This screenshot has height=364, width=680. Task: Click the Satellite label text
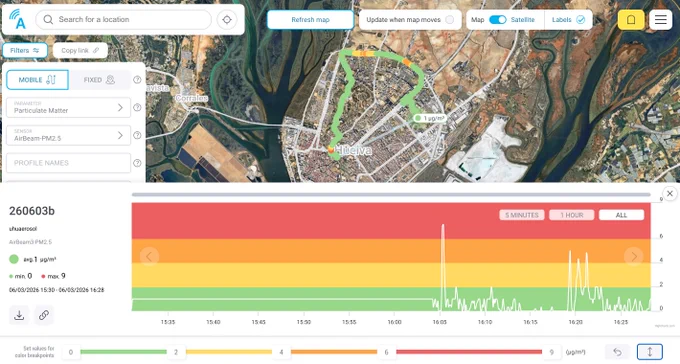[x=523, y=20]
